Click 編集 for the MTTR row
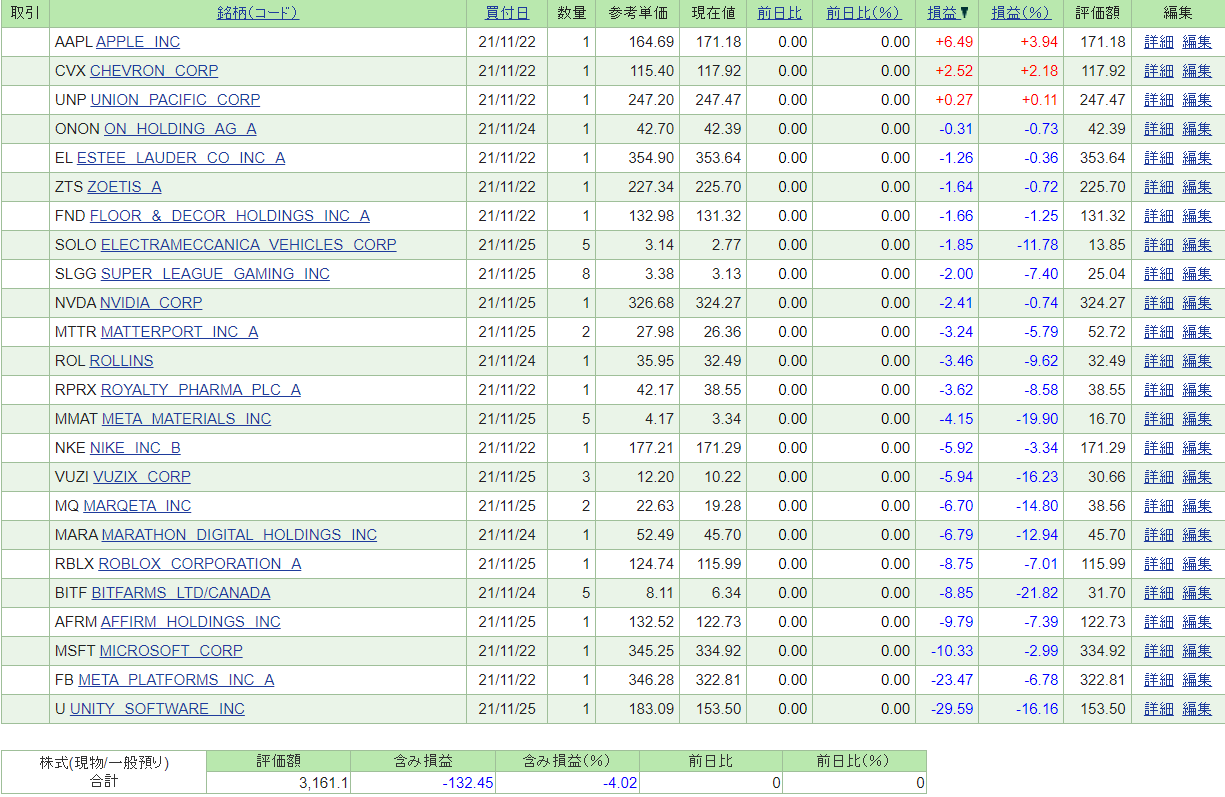Screen dimensions: 1225x797 pyautogui.click(x=1197, y=332)
